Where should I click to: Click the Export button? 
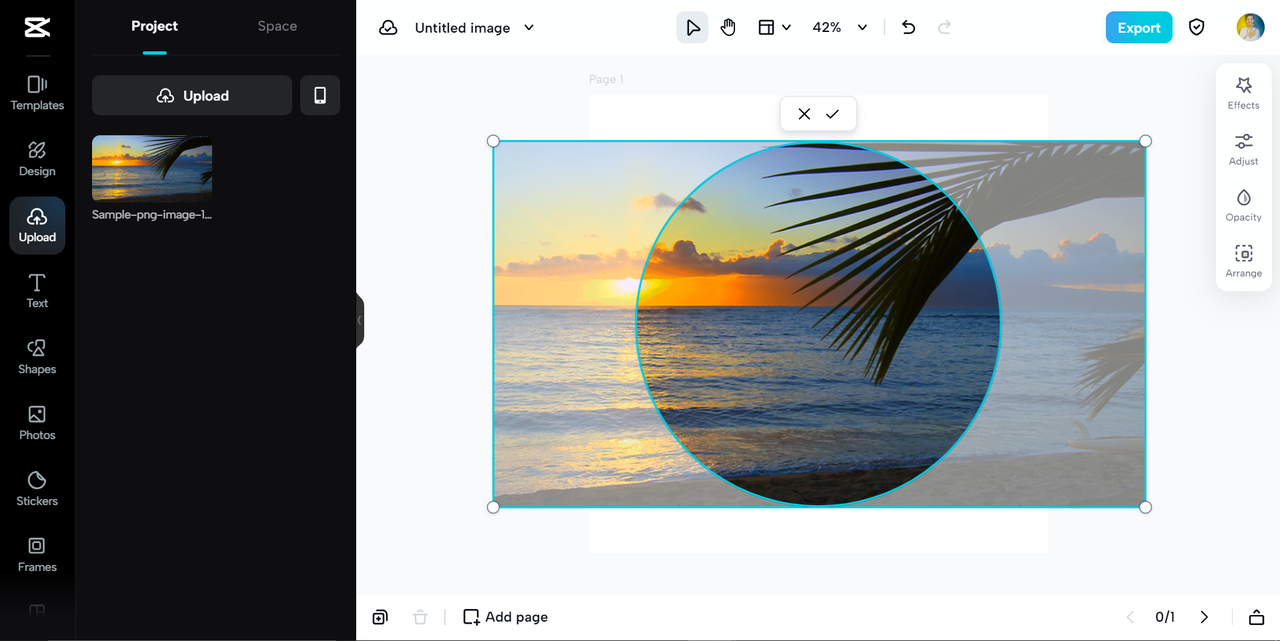pos(1138,28)
